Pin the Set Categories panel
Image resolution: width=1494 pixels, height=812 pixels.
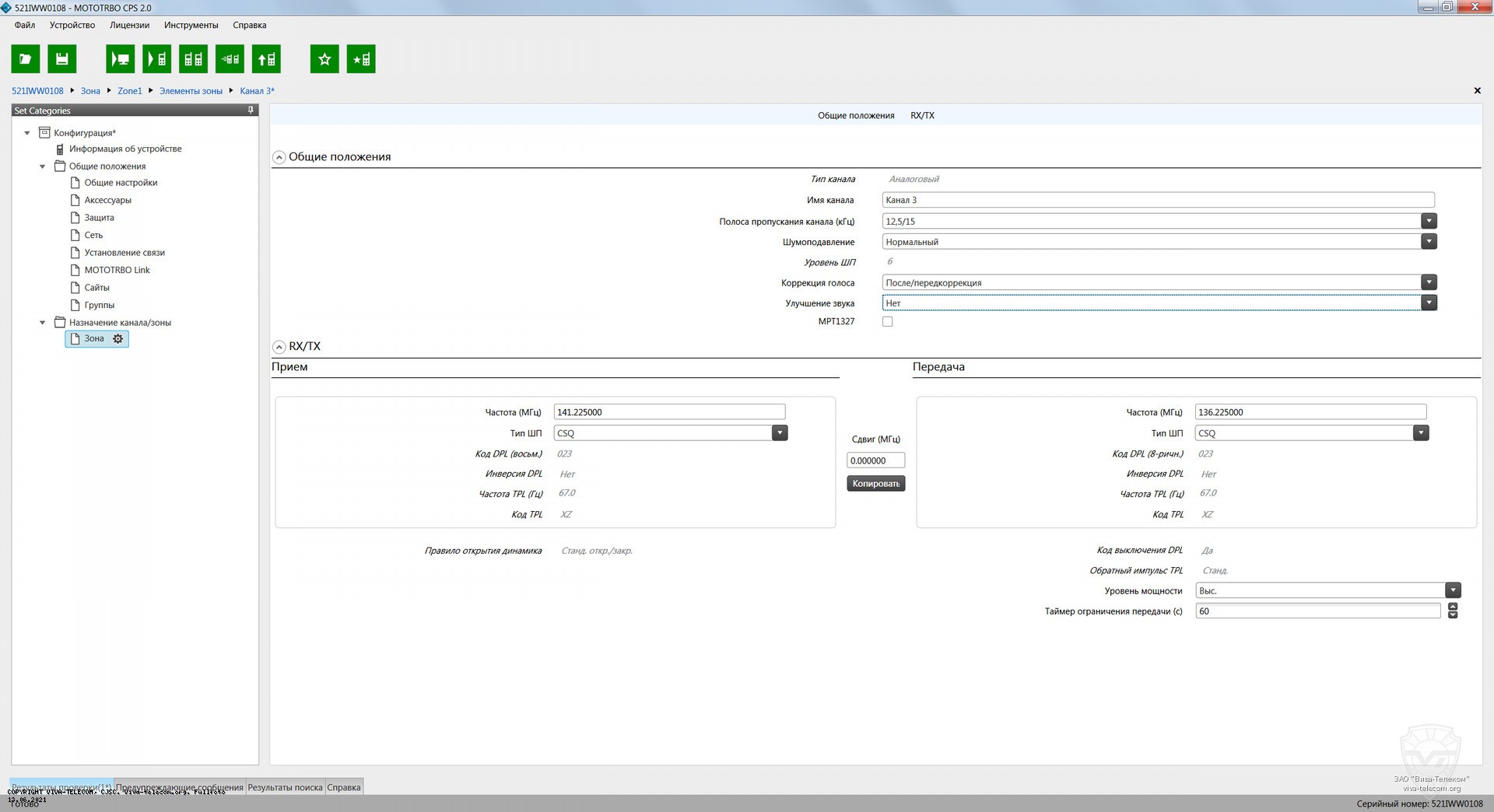[251, 110]
